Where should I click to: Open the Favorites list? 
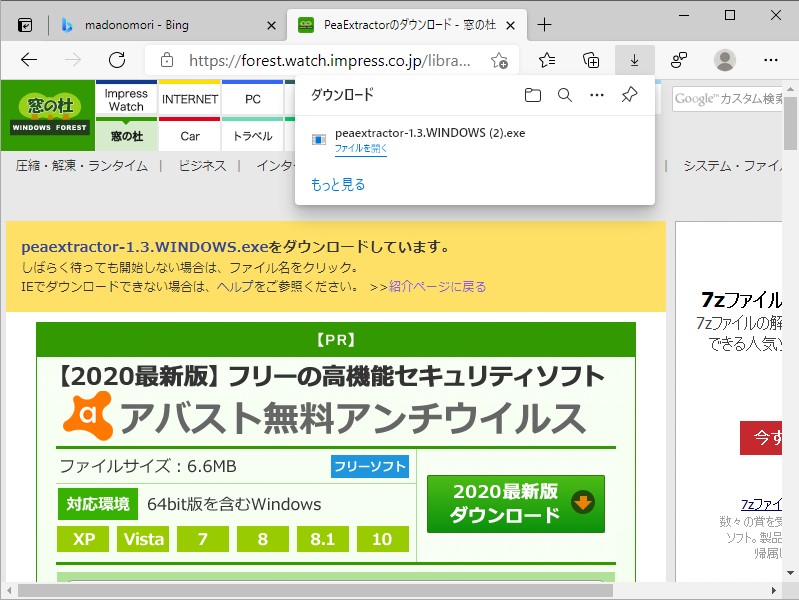(547, 60)
